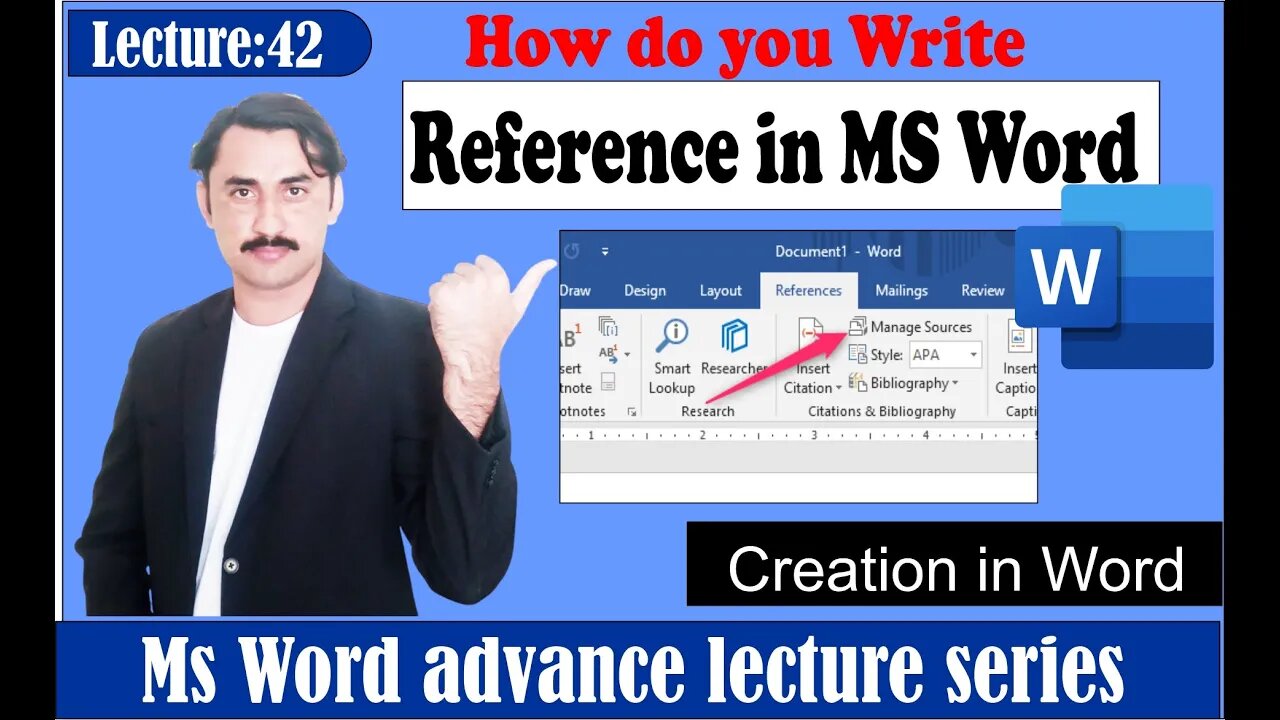Click the Insert Footnote AB1 icon
The width and height of the screenshot is (1280, 720).
[x=571, y=337]
